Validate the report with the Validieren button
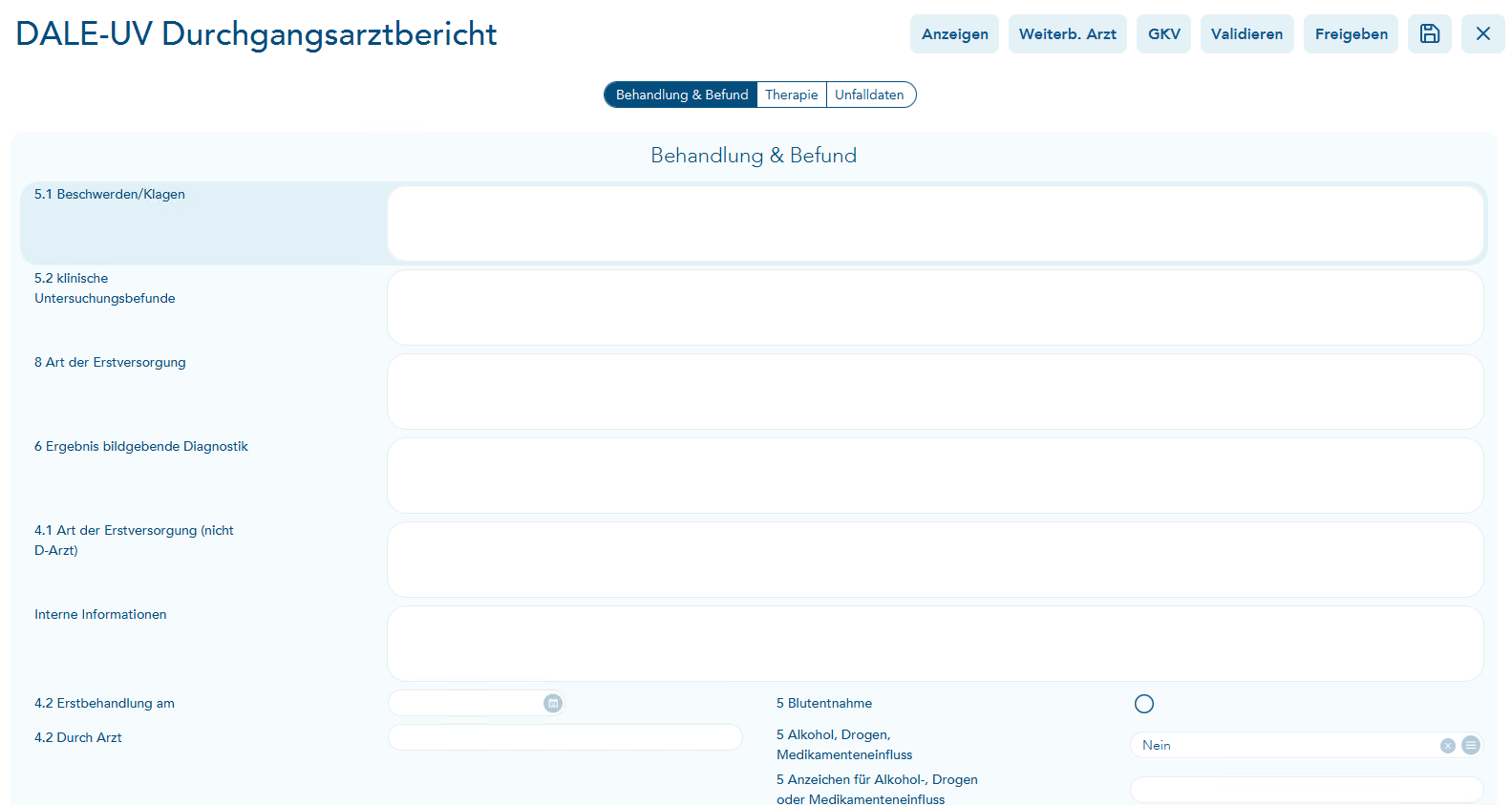1512x806 pixels. point(1246,33)
